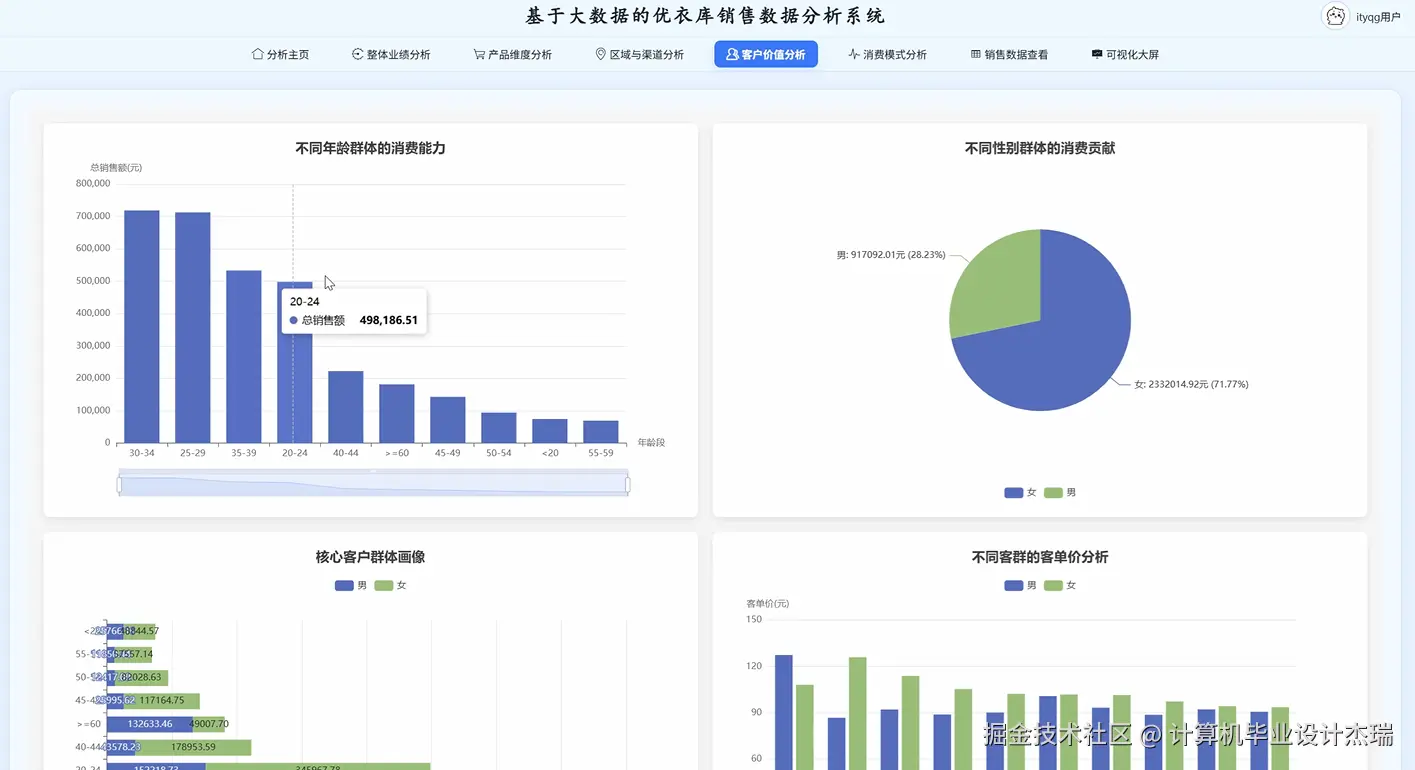Click the shopping cart icon beside 产品维度分析
Image resolution: width=1415 pixels, height=770 pixels.
[x=479, y=54]
